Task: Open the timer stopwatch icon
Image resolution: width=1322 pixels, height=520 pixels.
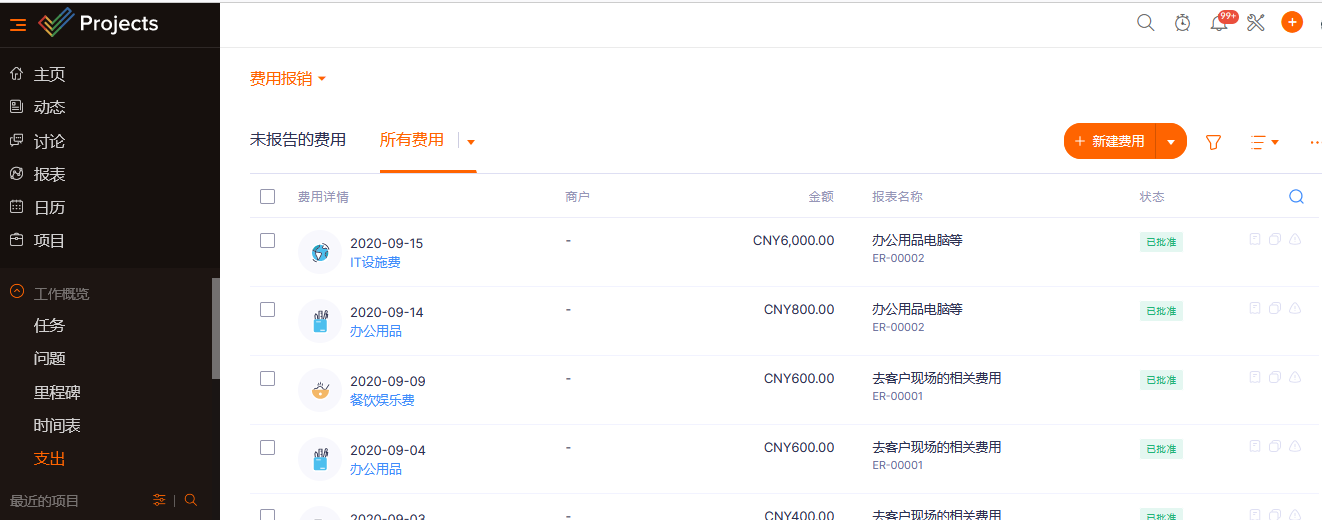Action: (x=1182, y=23)
